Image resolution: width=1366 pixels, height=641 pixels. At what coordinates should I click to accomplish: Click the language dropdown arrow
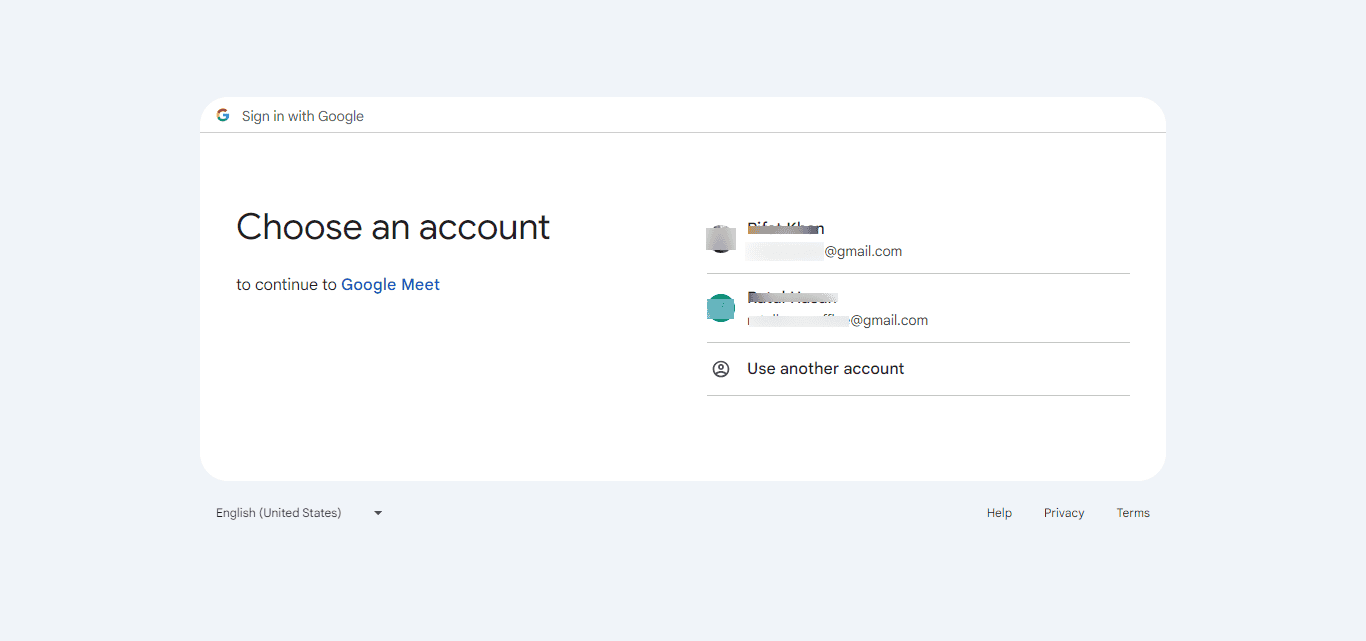coord(378,513)
